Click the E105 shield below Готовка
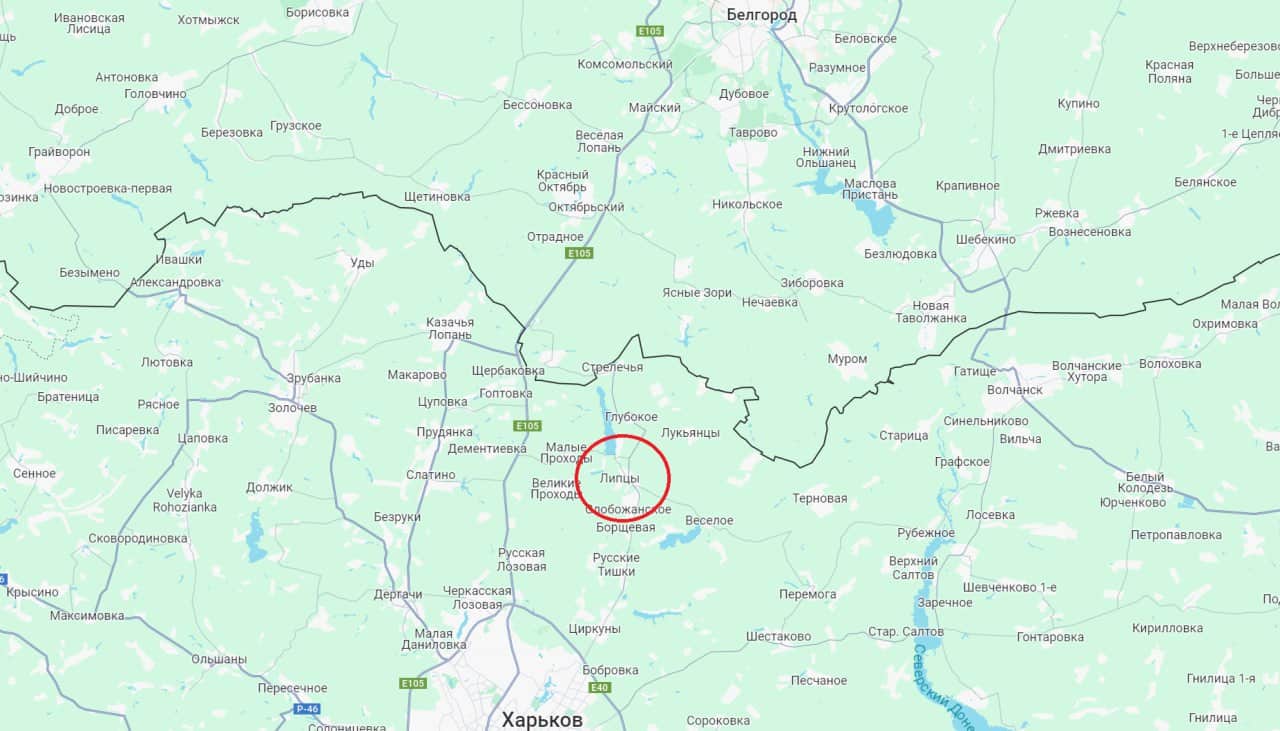The image size is (1280, 731). pyautogui.click(x=528, y=426)
